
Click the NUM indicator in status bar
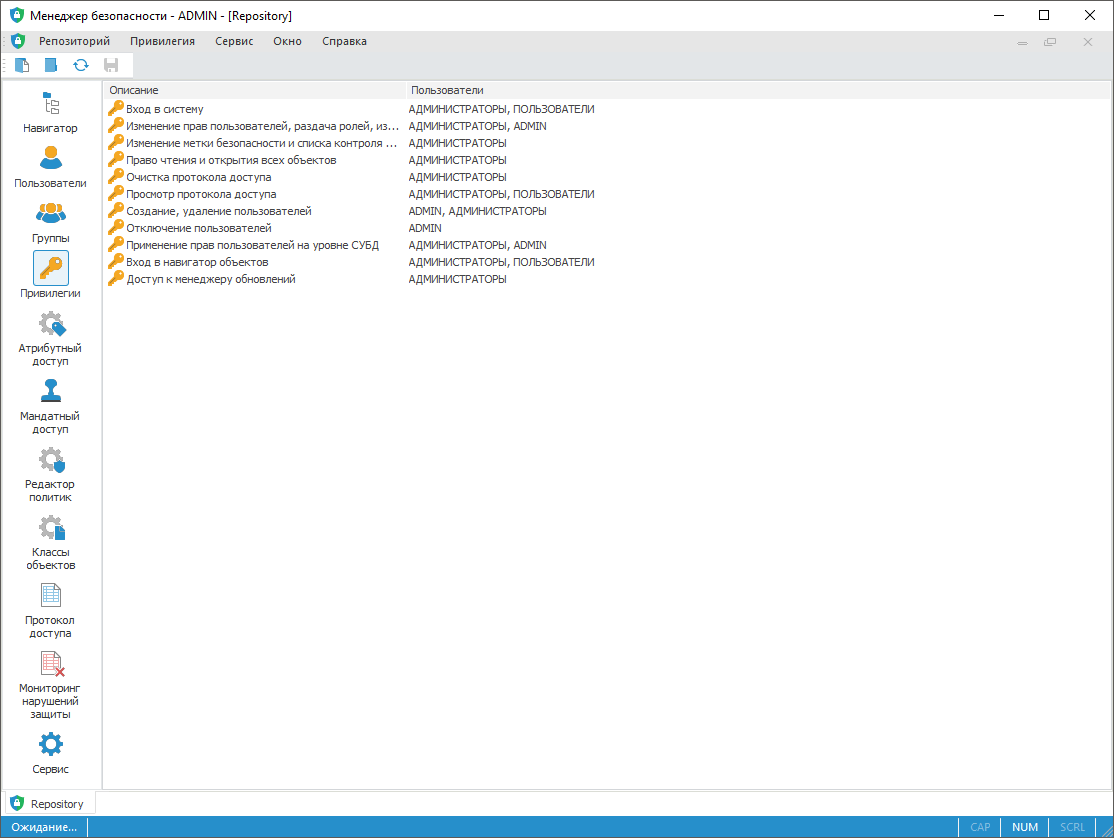1025,827
